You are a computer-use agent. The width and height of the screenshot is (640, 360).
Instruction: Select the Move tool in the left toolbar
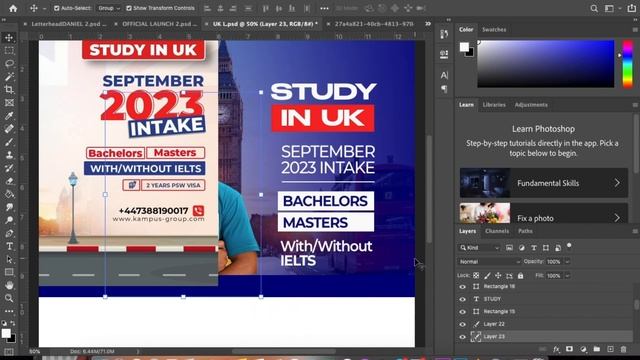(9, 38)
